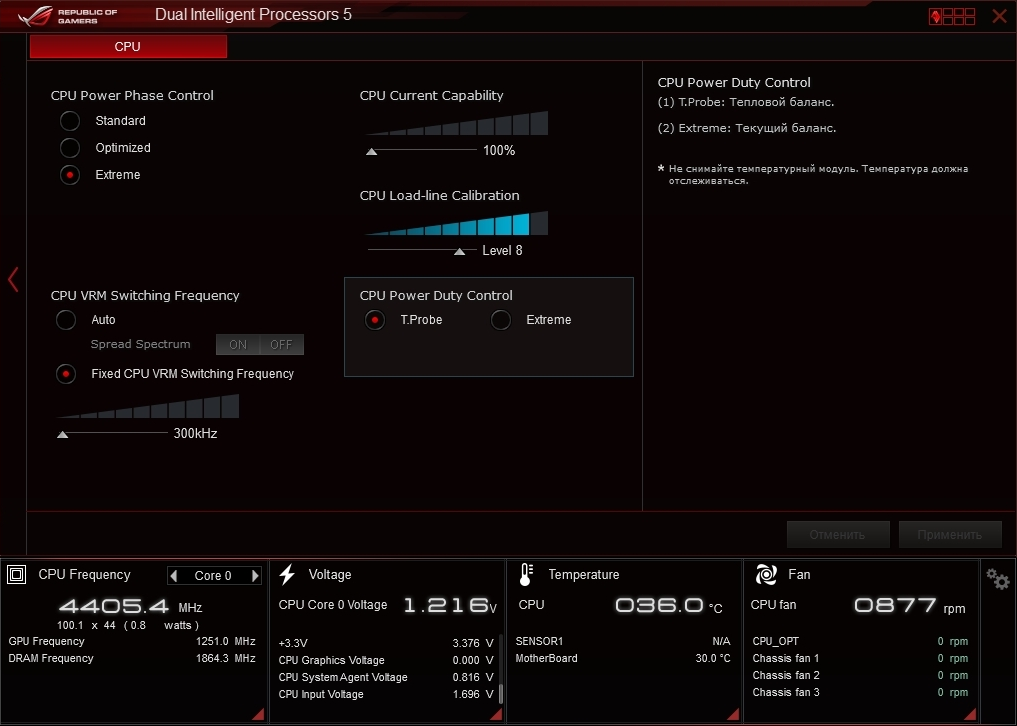Adjust CPU Current Capability slider handle
The height and width of the screenshot is (726, 1017).
pyautogui.click(x=372, y=151)
